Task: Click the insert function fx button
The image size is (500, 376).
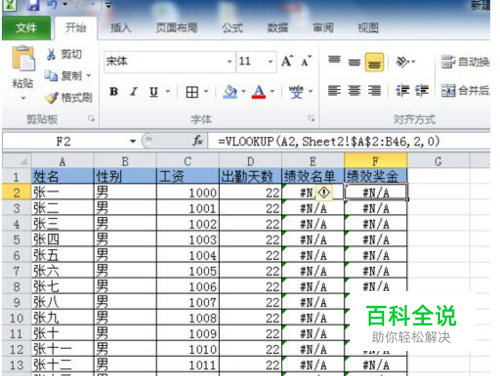Action: [197, 141]
